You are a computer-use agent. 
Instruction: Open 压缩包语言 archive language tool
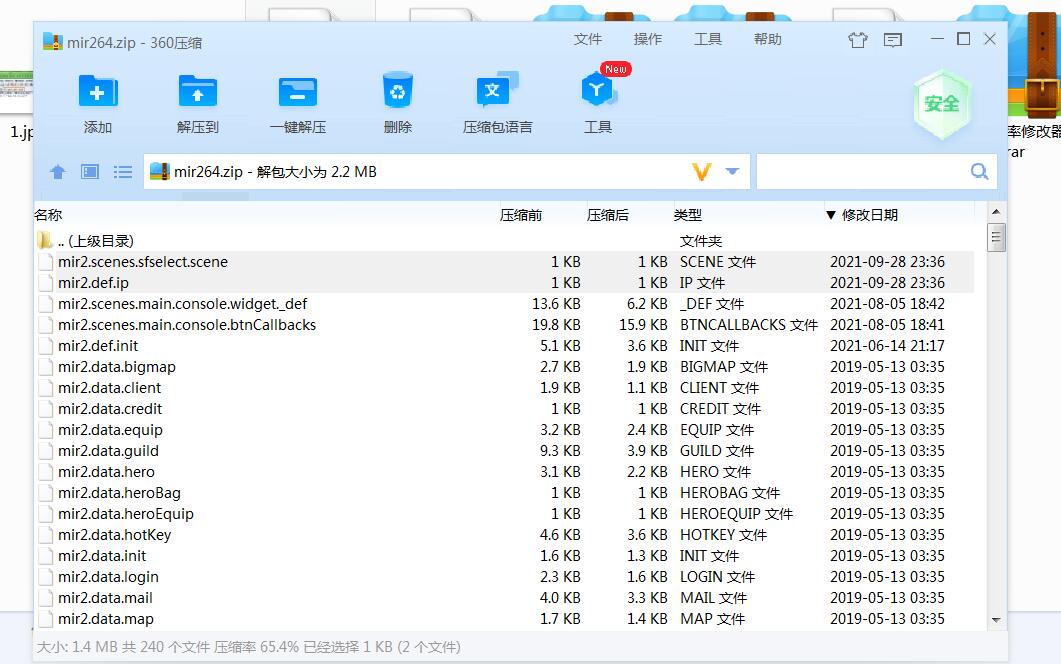[x=497, y=92]
